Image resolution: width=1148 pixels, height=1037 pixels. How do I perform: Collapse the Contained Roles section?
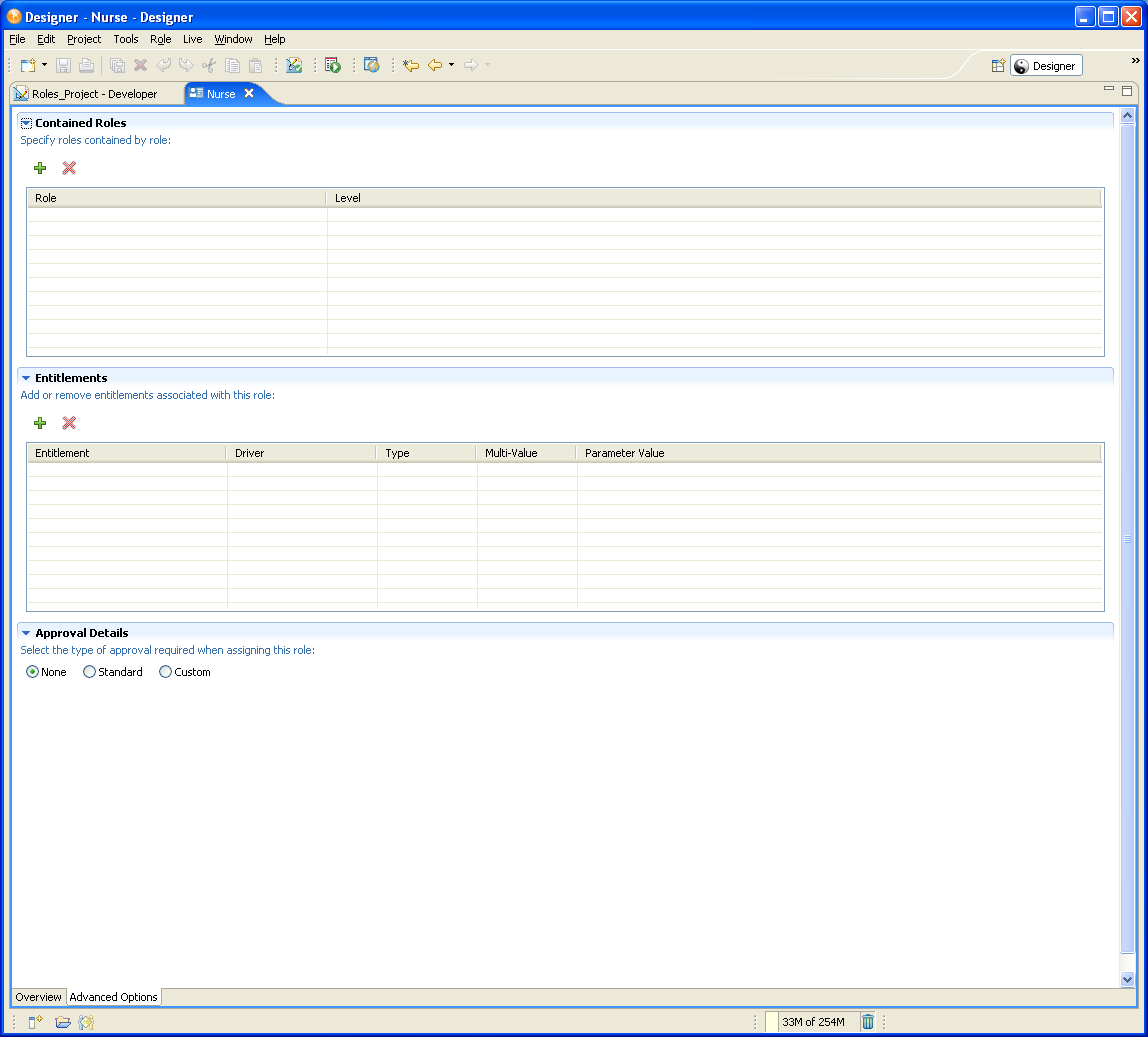click(x=26, y=123)
